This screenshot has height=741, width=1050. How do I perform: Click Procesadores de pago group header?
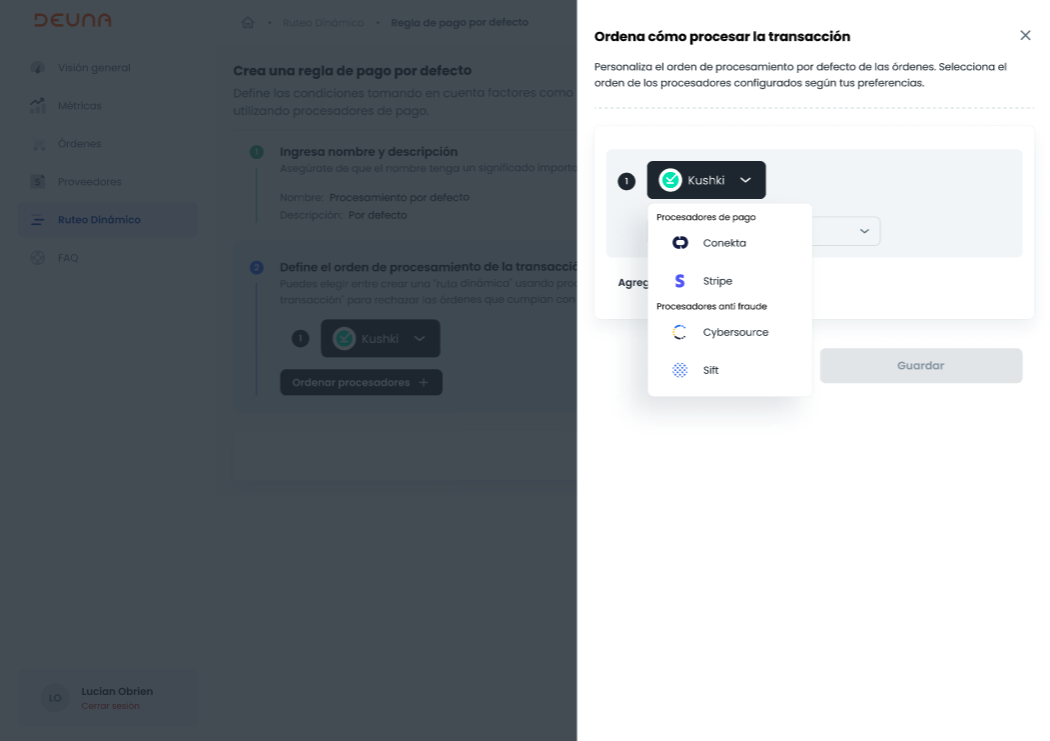pos(706,217)
